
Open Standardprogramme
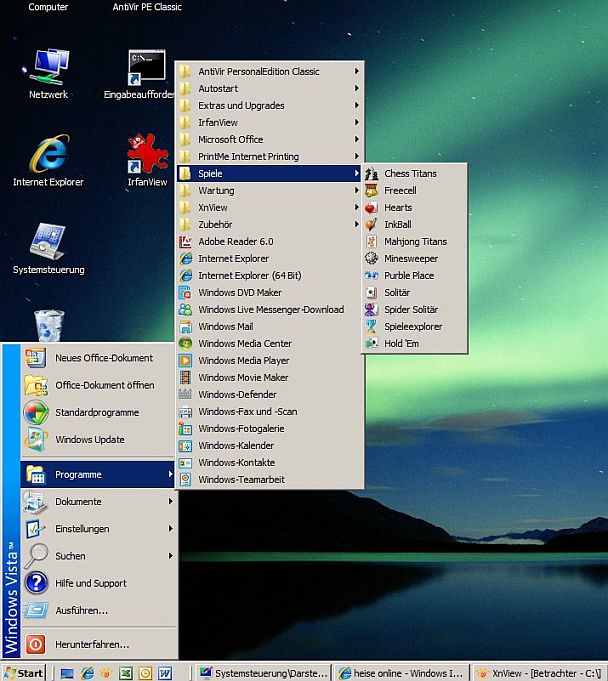98,412
